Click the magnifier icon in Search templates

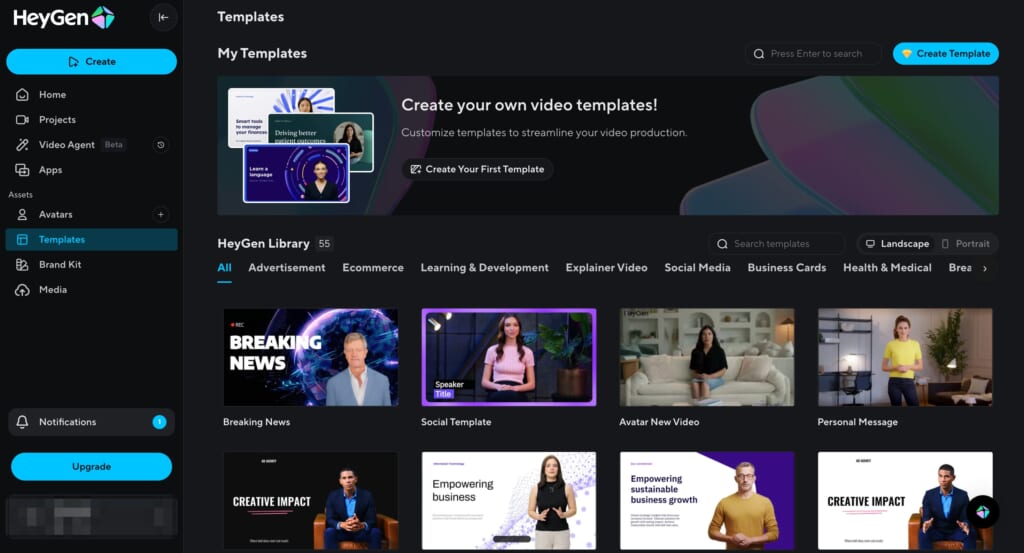click(x=722, y=244)
